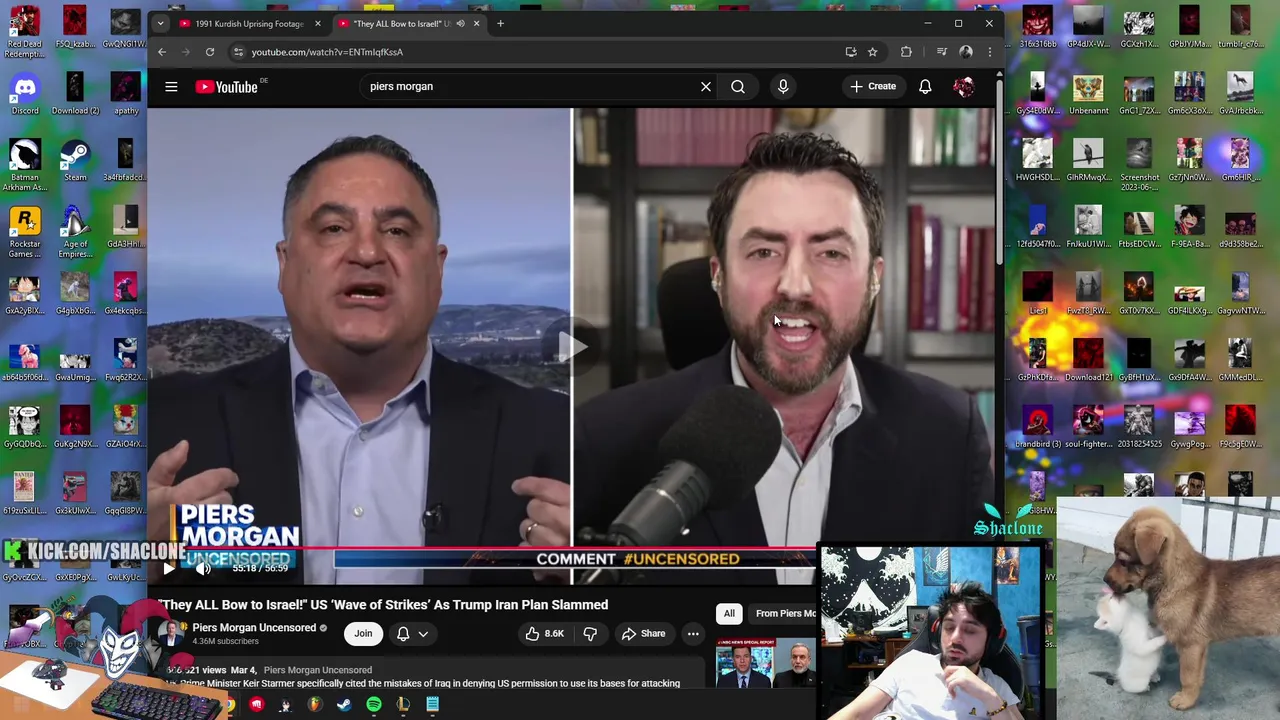Bookmark this page with the star
Screen dimensions: 1280x720
tap(872, 52)
